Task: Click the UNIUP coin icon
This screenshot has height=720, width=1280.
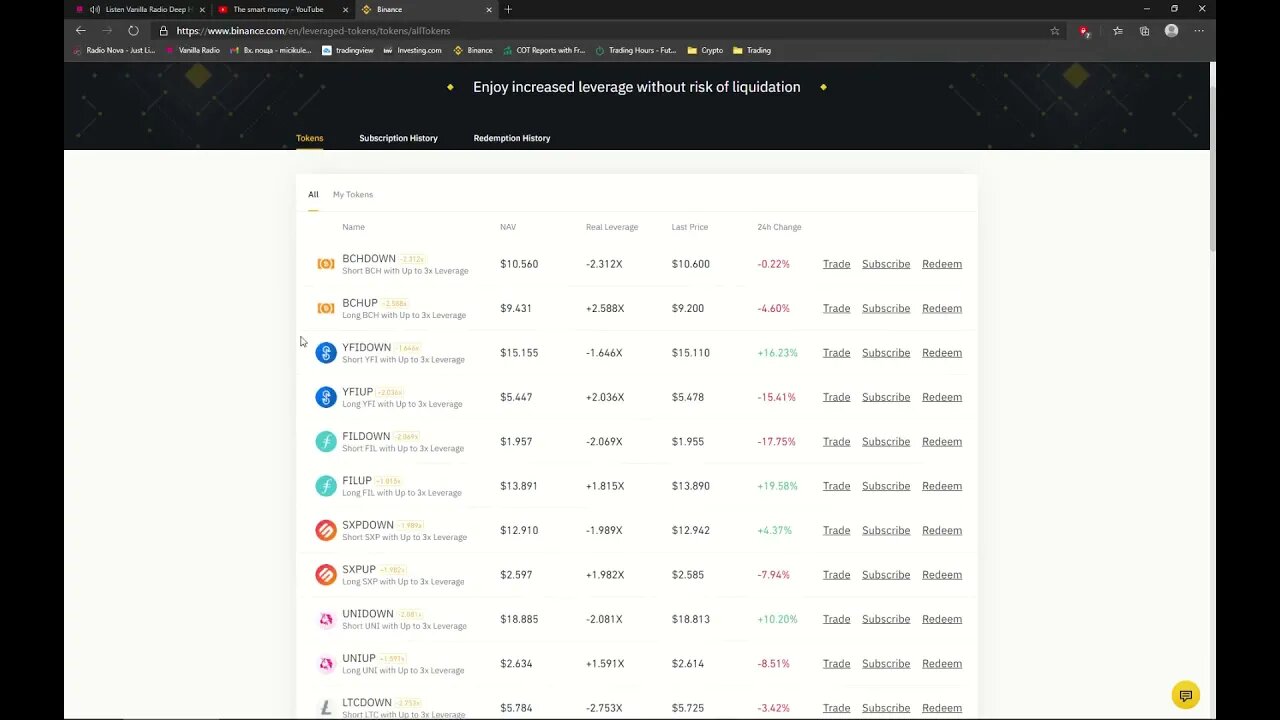Action: (x=326, y=663)
